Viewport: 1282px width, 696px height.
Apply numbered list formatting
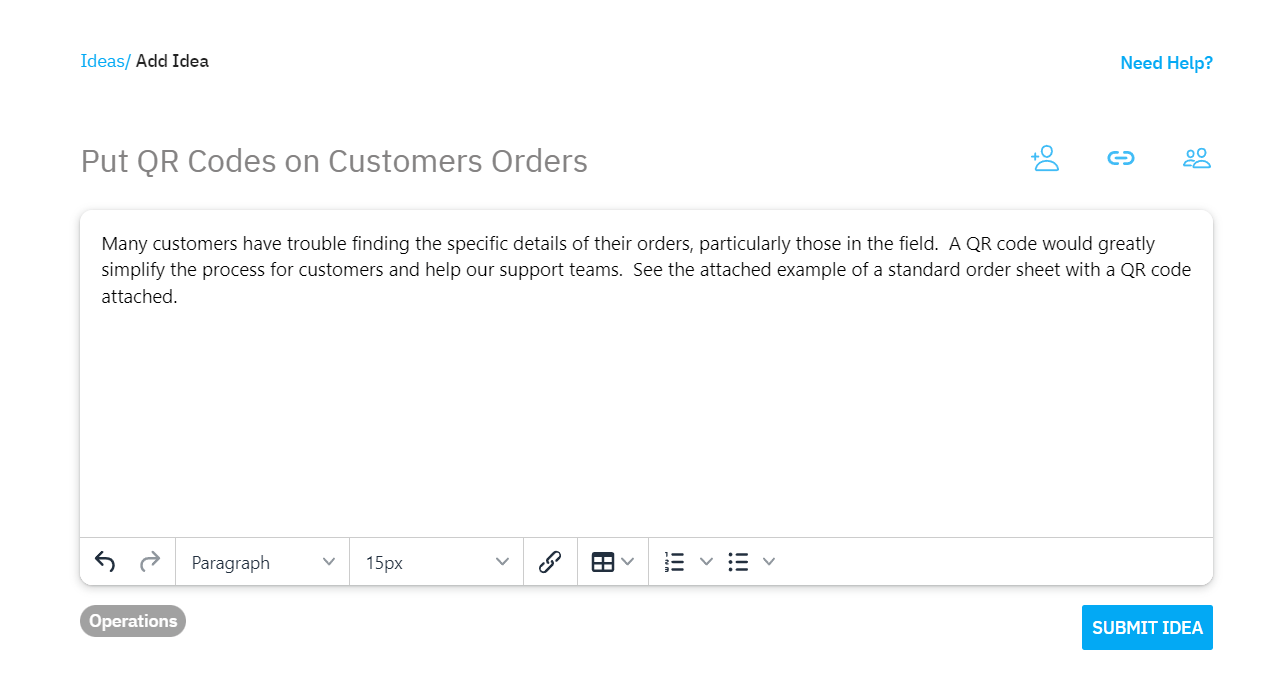[675, 562]
